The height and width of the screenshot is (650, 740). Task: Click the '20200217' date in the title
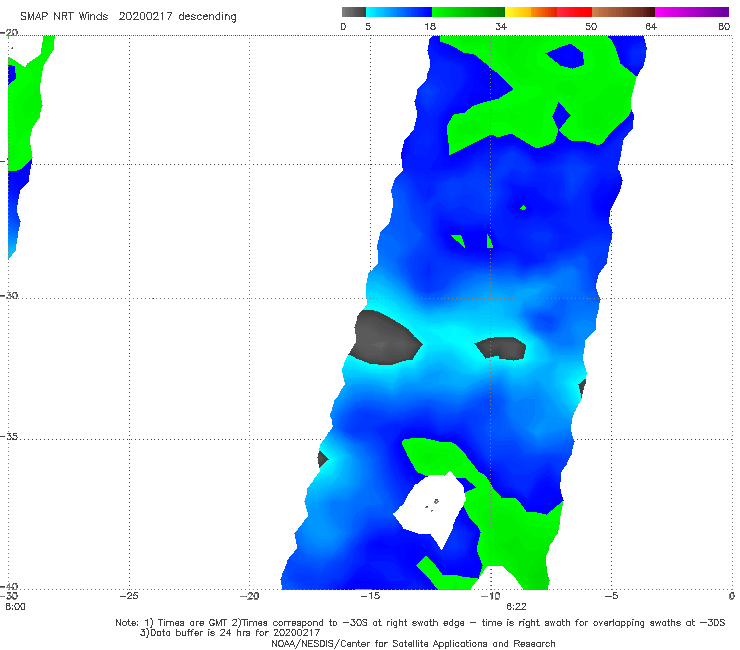tap(145, 16)
